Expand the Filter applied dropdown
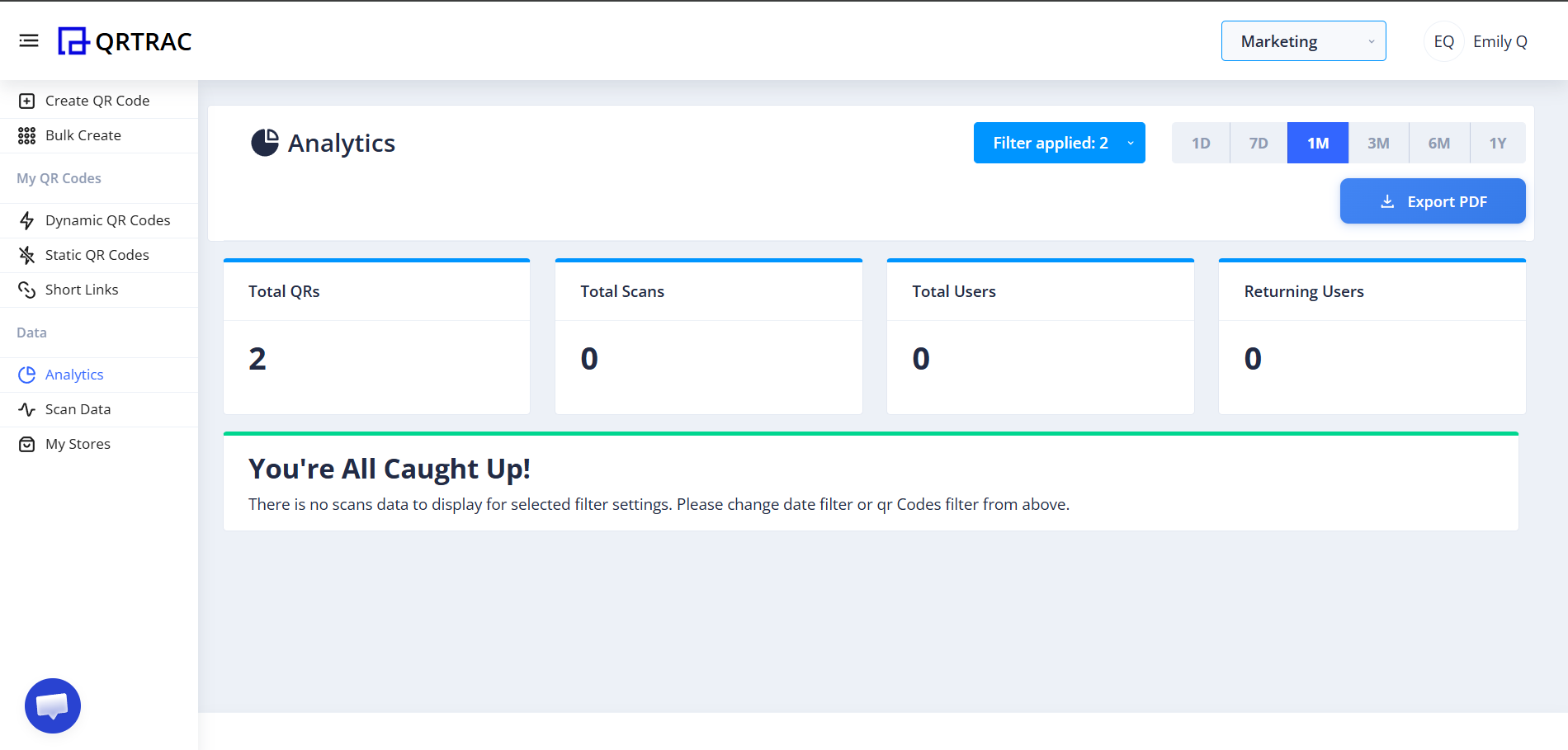The width and height of the screenshot is (1568, 750). pos(1059,142)
